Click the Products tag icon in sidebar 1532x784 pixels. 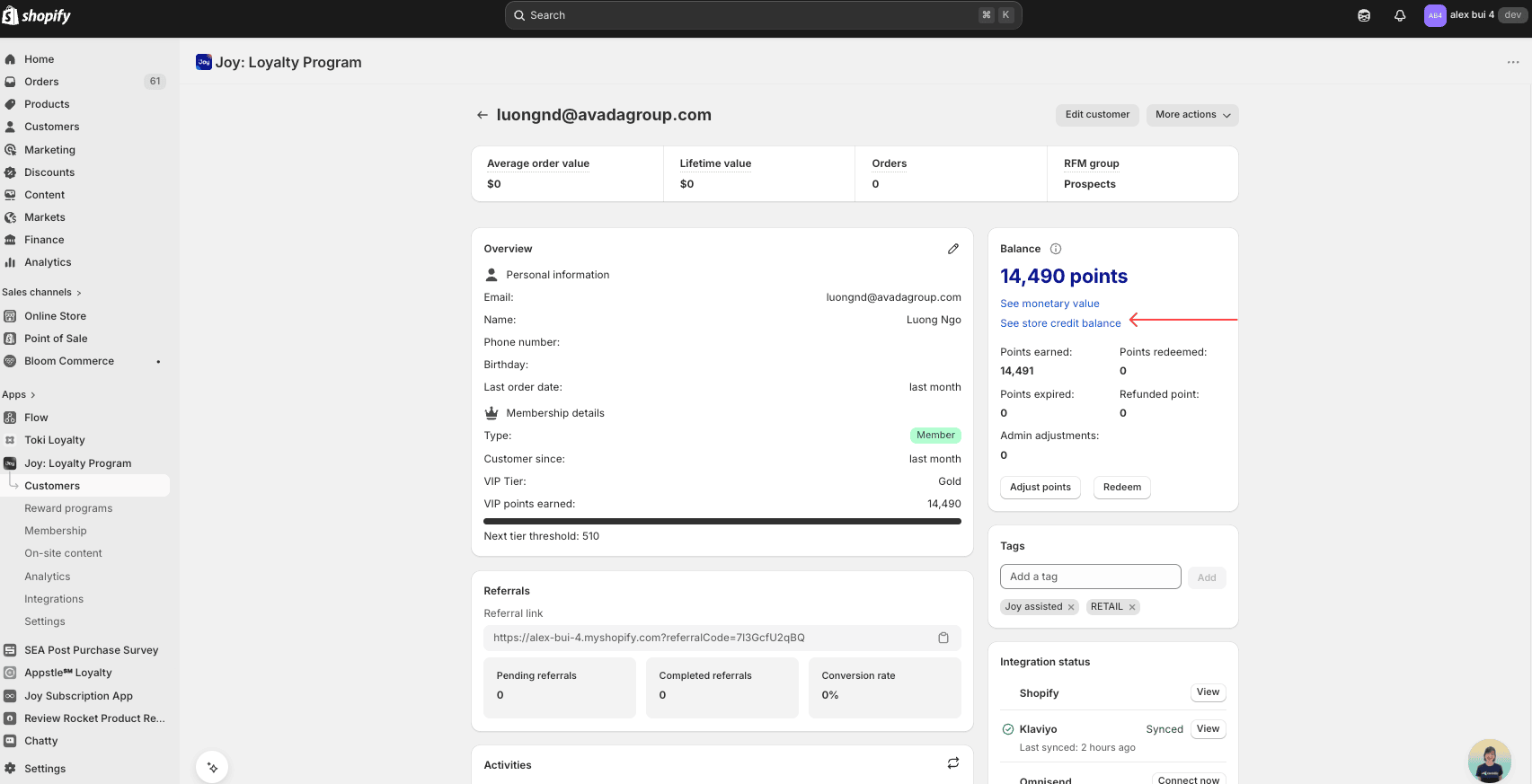(10, 104)
